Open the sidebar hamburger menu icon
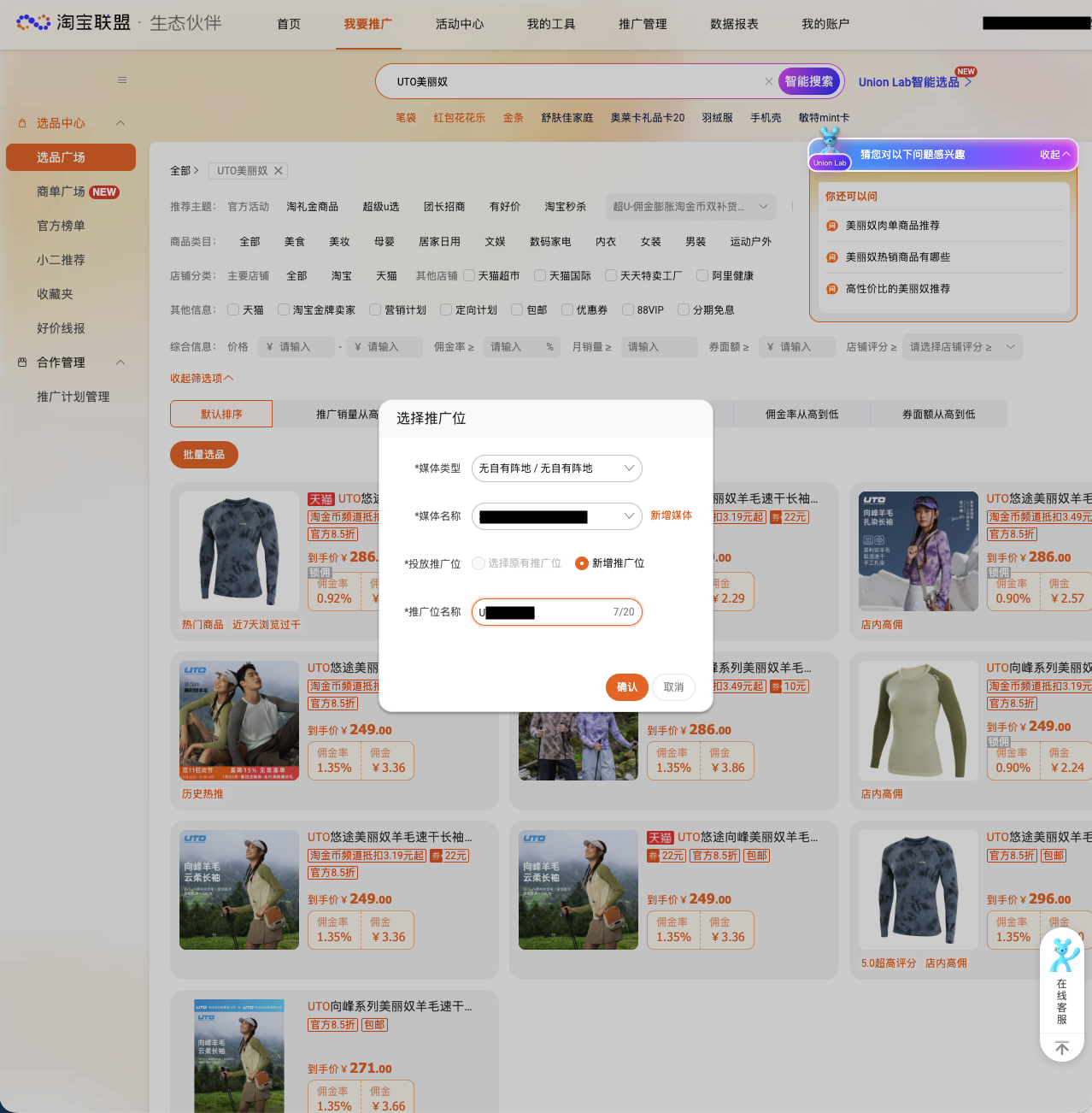Viewport: 1092px width, 1113px height. (x=121, y=79)
